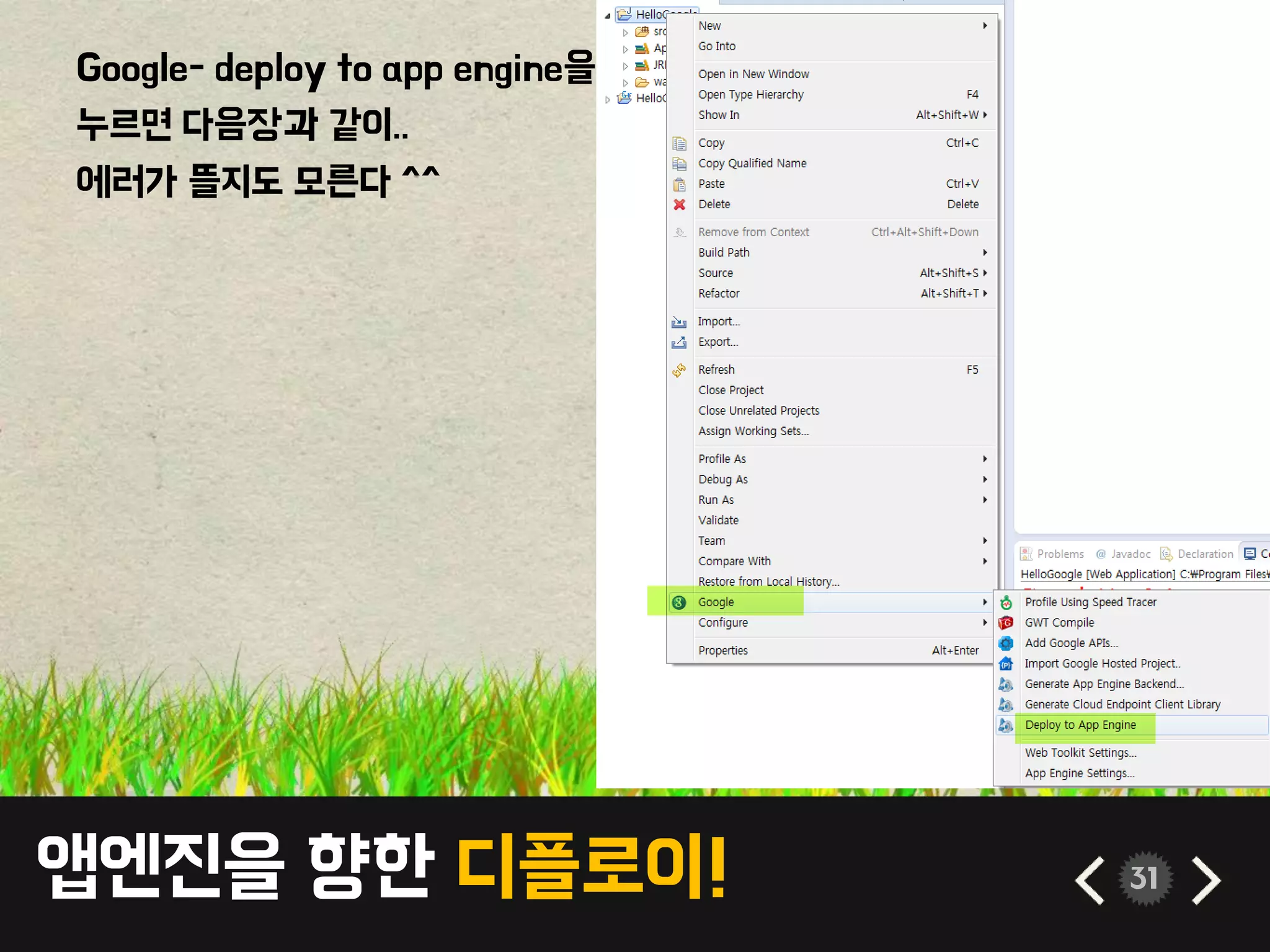
Task: Click the Import Google Hosted Project icon
Action: pos(1006,664)
